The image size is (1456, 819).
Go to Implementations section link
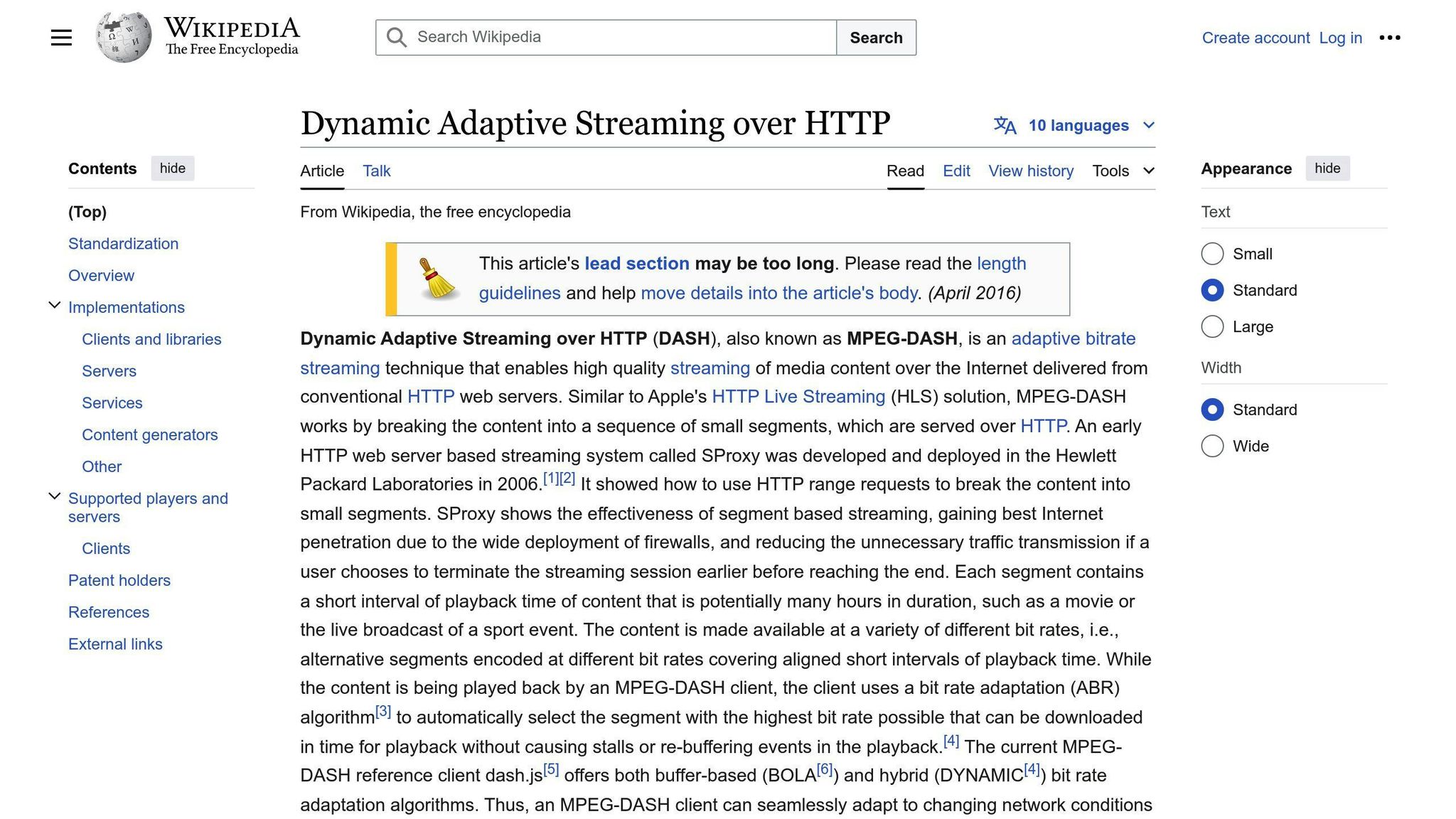(x=127, y=308)
